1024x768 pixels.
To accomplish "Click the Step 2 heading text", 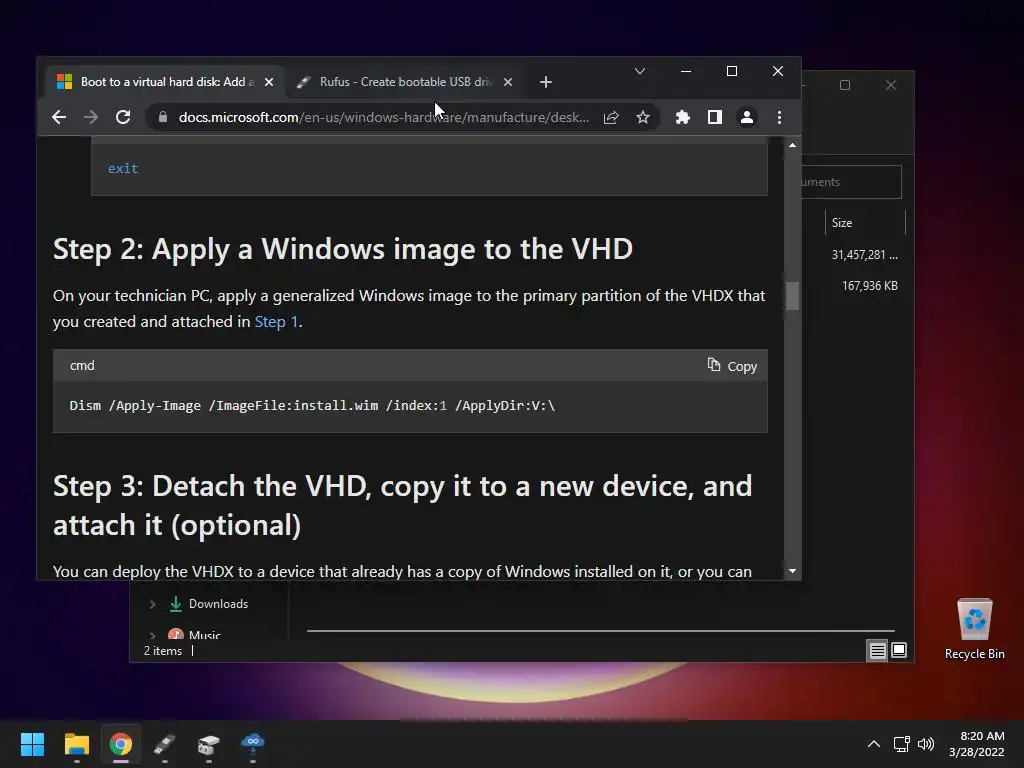I will pyautogui.click(x=343, y=249).
